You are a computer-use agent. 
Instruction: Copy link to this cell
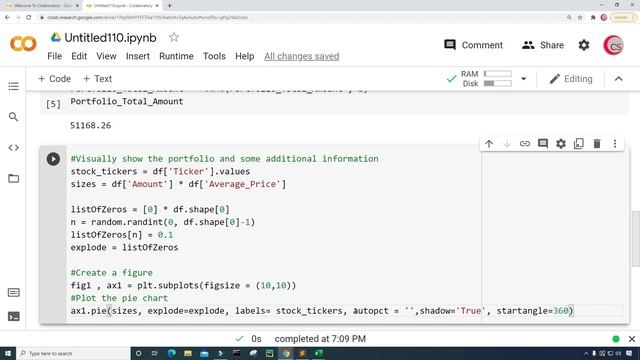pos(525,144)
